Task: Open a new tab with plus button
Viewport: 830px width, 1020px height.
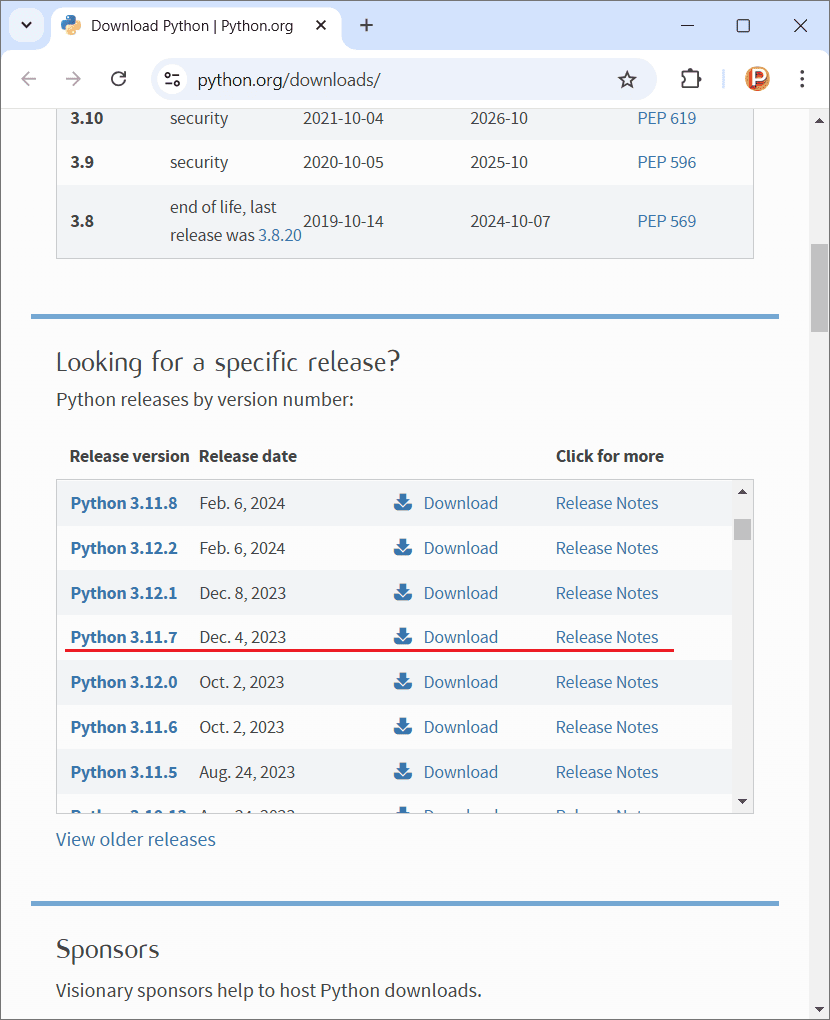Action: tap(367, 25)
